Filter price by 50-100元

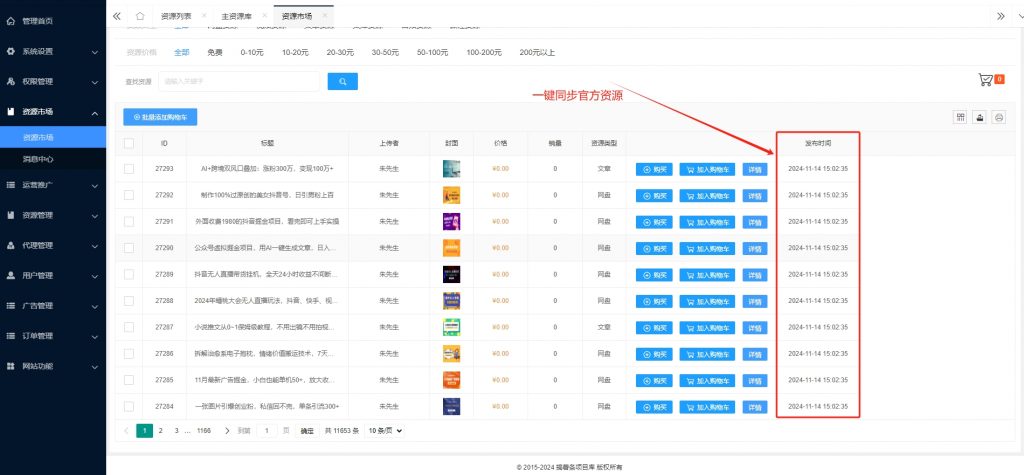432,52
